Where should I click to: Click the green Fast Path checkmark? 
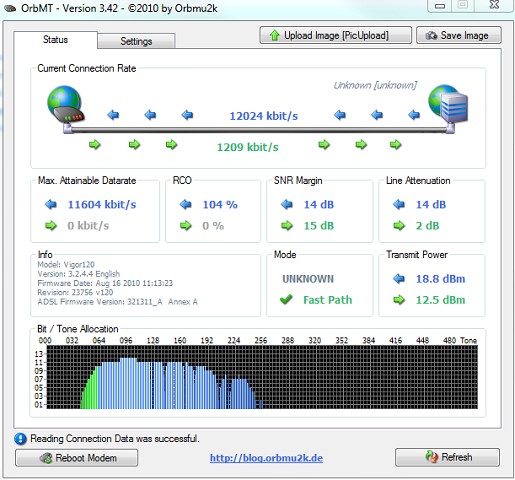(286, 299)
